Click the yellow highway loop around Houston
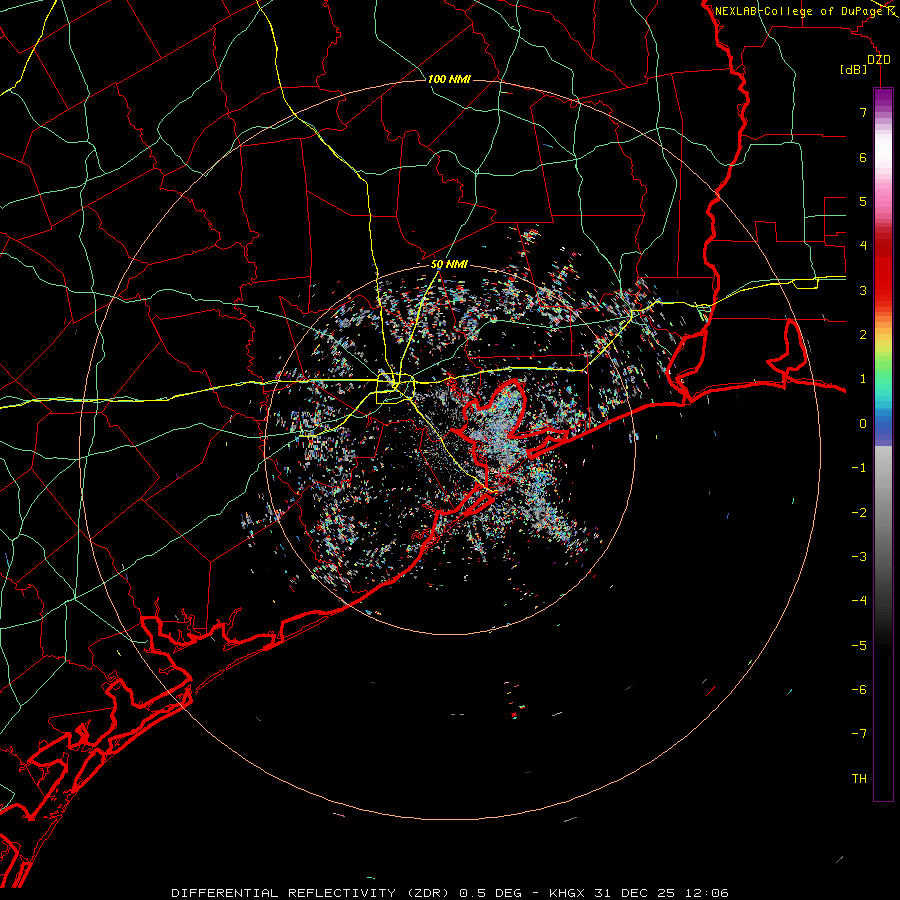Screen dimensions: 900x900 395,389
